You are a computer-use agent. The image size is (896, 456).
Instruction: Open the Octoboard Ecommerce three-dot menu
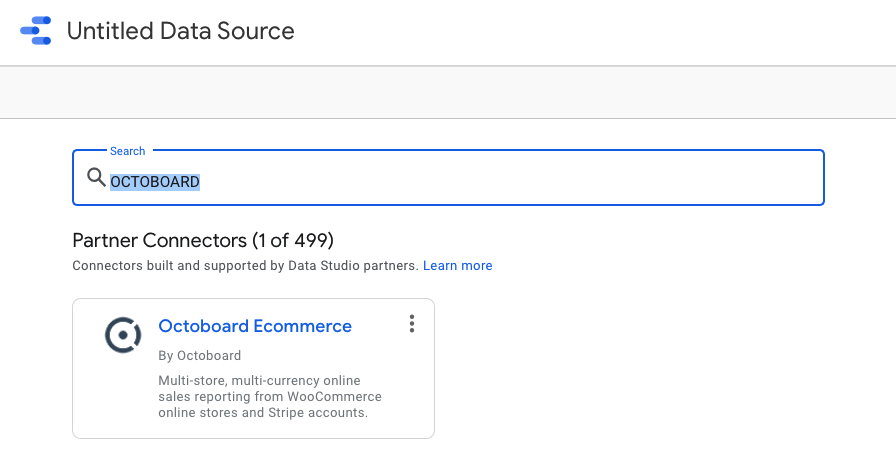411,324
